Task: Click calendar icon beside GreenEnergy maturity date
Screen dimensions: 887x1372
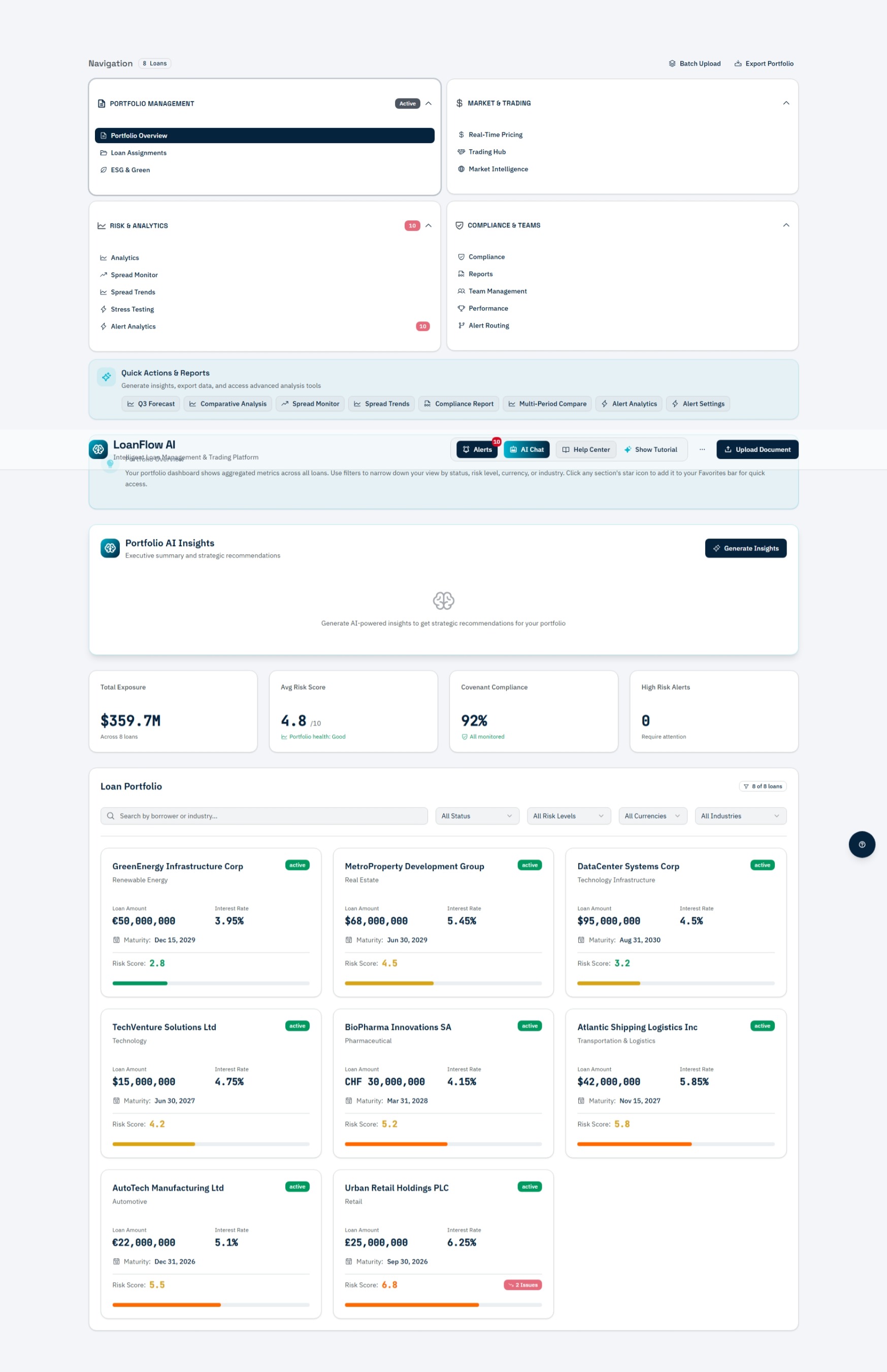Action: click(116, 940)
